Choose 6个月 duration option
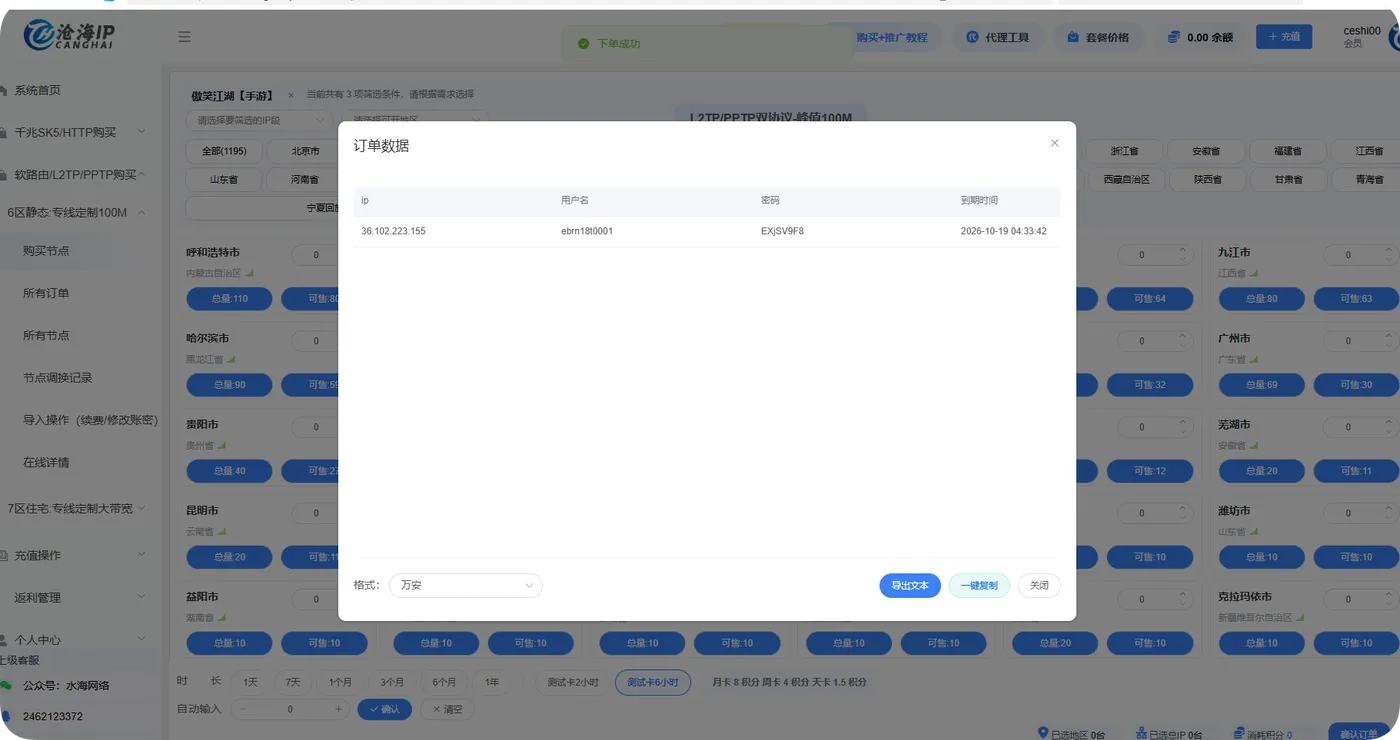1400x740 pixels. pos(444,682)
